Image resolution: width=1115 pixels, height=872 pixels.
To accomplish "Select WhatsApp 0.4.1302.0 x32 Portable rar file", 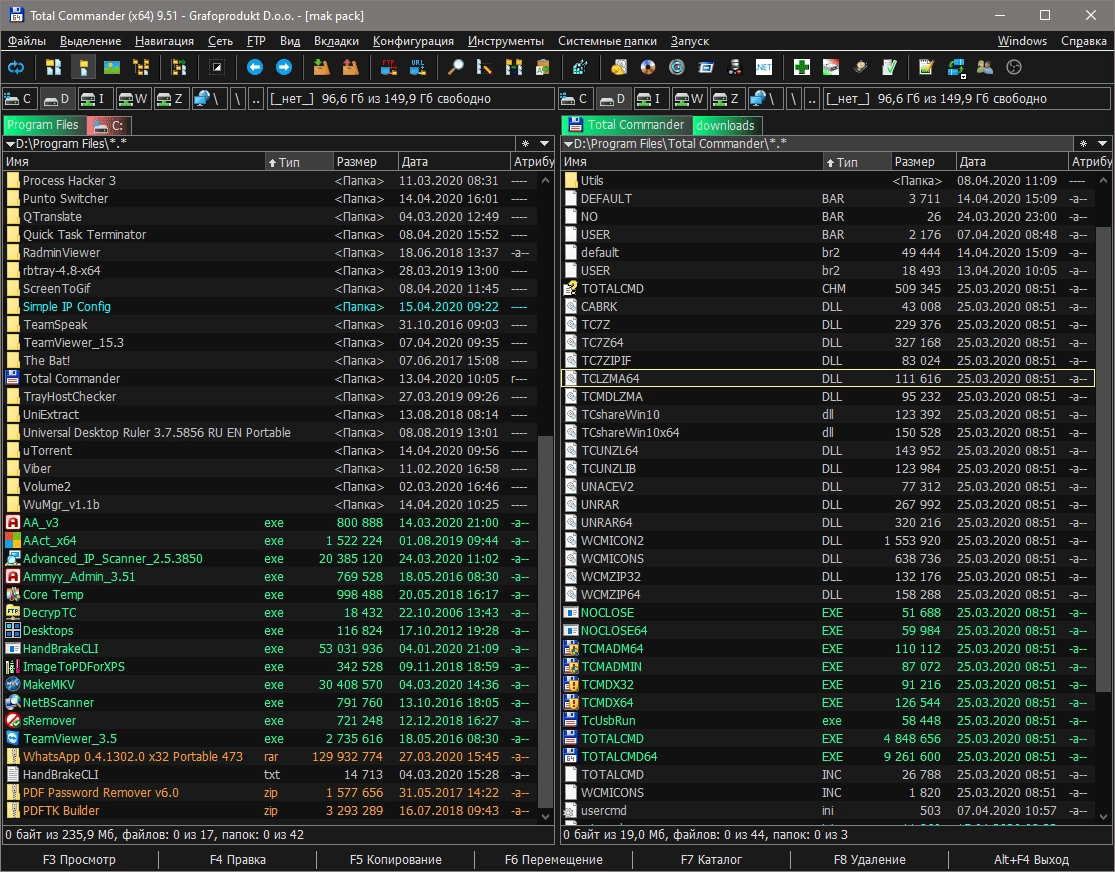I will (x=269, y=757).
